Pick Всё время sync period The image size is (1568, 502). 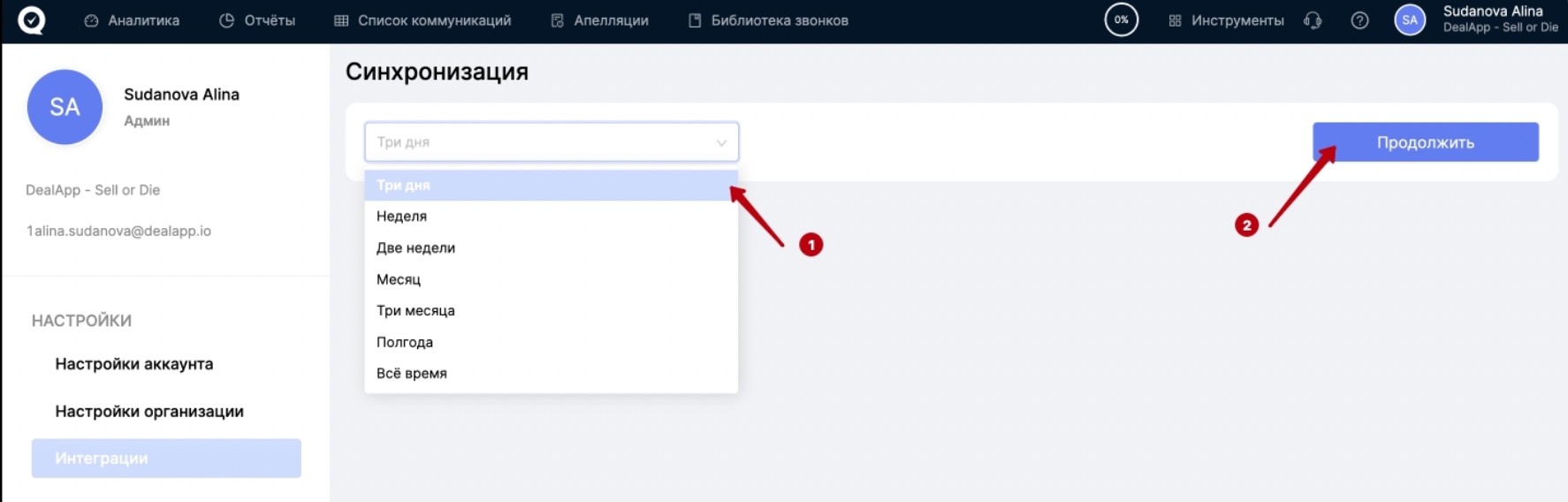tap(412, 374)
